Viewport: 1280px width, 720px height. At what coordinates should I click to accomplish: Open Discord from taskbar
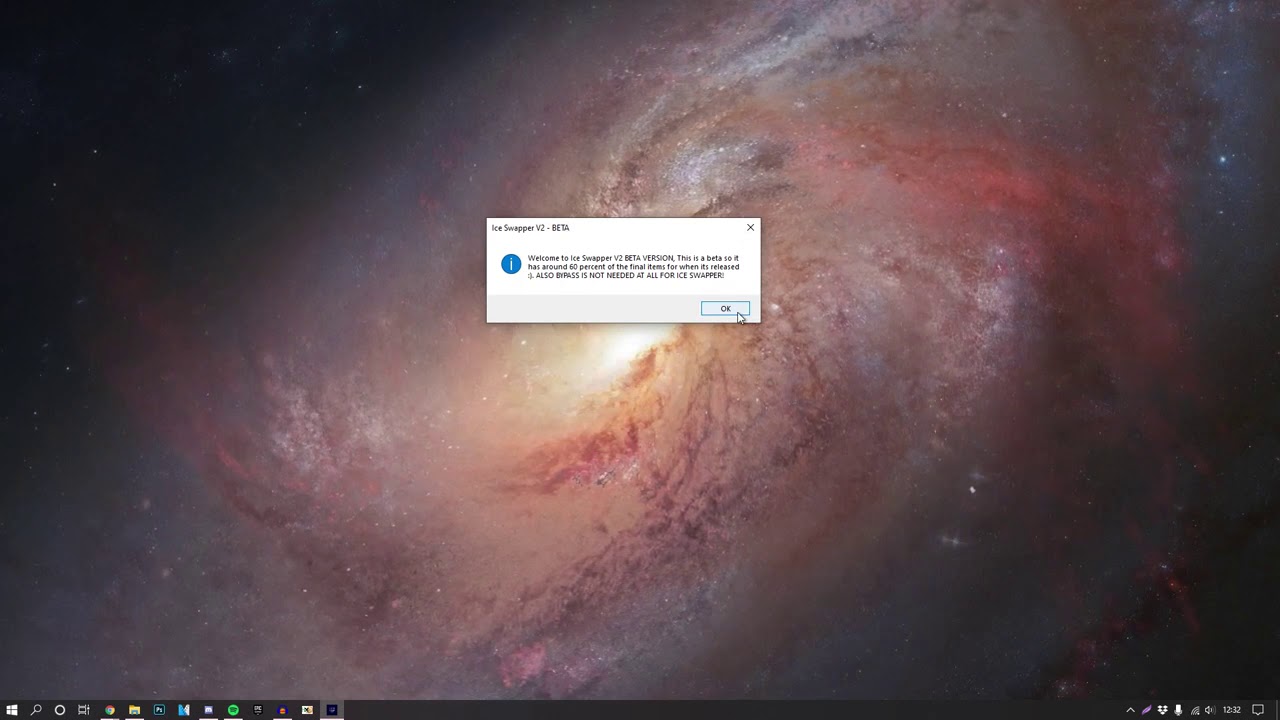tap(208, 710)
